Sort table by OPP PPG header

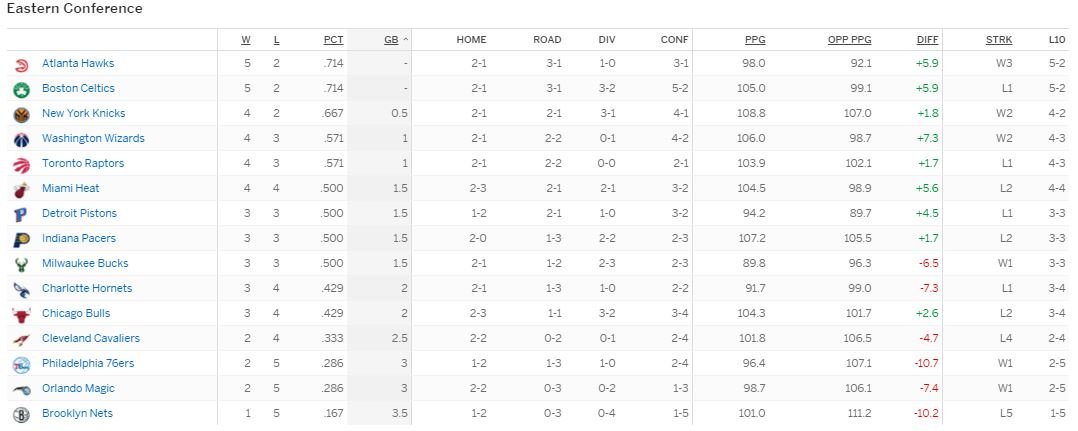[x=849, y=40]
